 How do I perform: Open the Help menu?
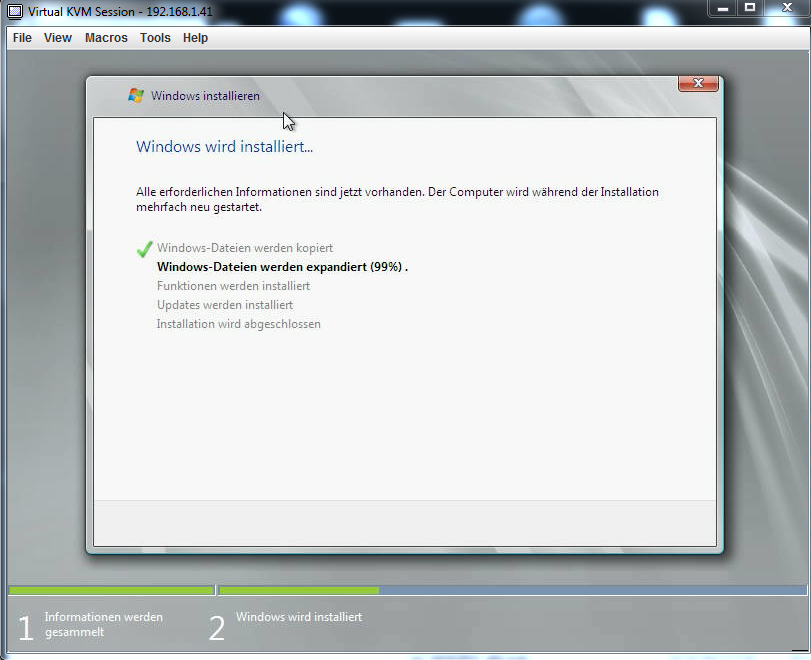[x=195, y=38]
